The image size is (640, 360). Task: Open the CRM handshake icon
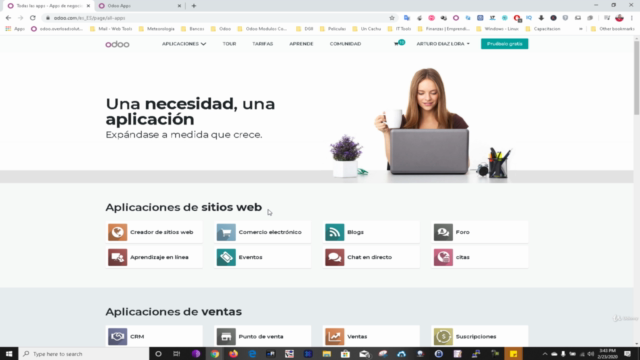tap(118, 336)
